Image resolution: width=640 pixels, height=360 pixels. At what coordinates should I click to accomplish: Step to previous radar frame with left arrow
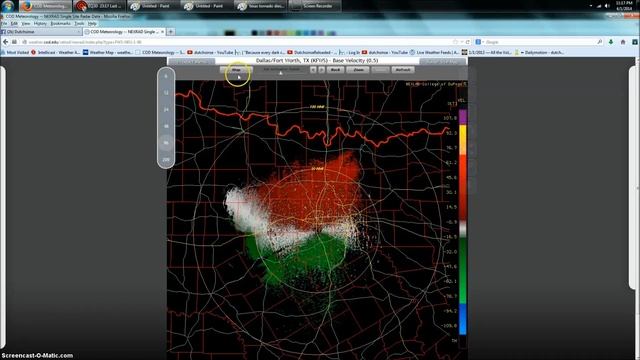(313, 70)
